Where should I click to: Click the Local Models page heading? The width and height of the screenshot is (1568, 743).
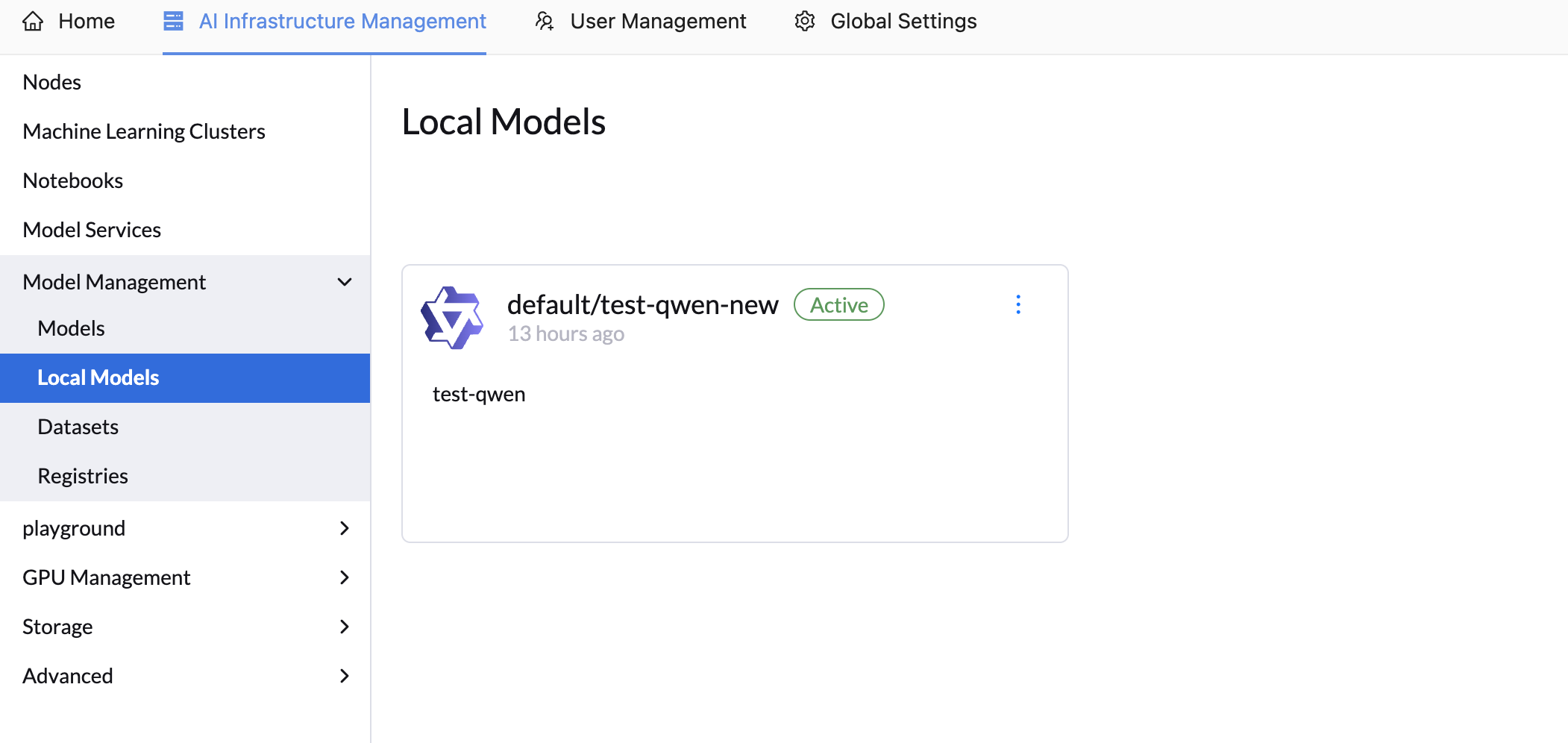click(x=504, y=122)
